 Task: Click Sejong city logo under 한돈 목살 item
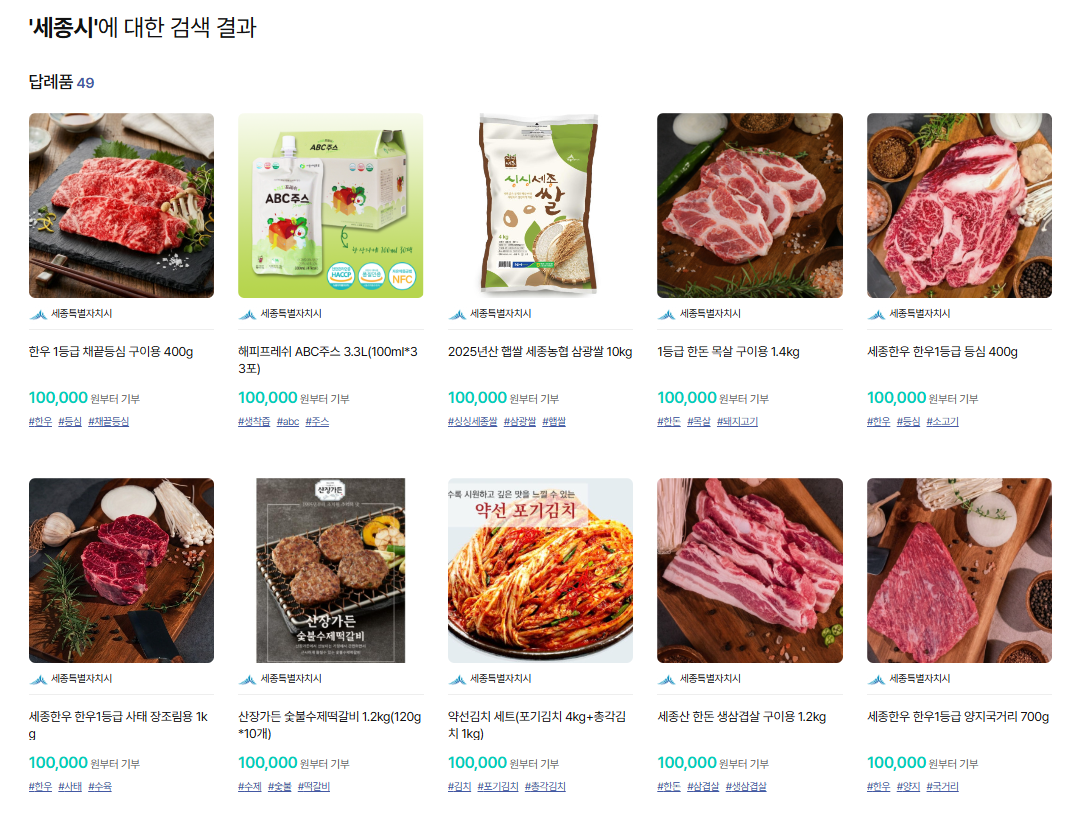coord(667,314)
